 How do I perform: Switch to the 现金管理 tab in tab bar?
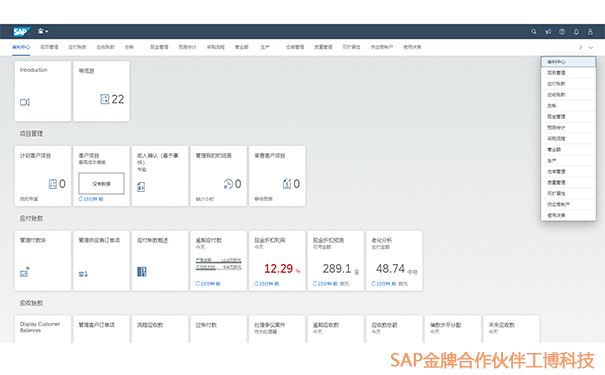tap(159, 47)
